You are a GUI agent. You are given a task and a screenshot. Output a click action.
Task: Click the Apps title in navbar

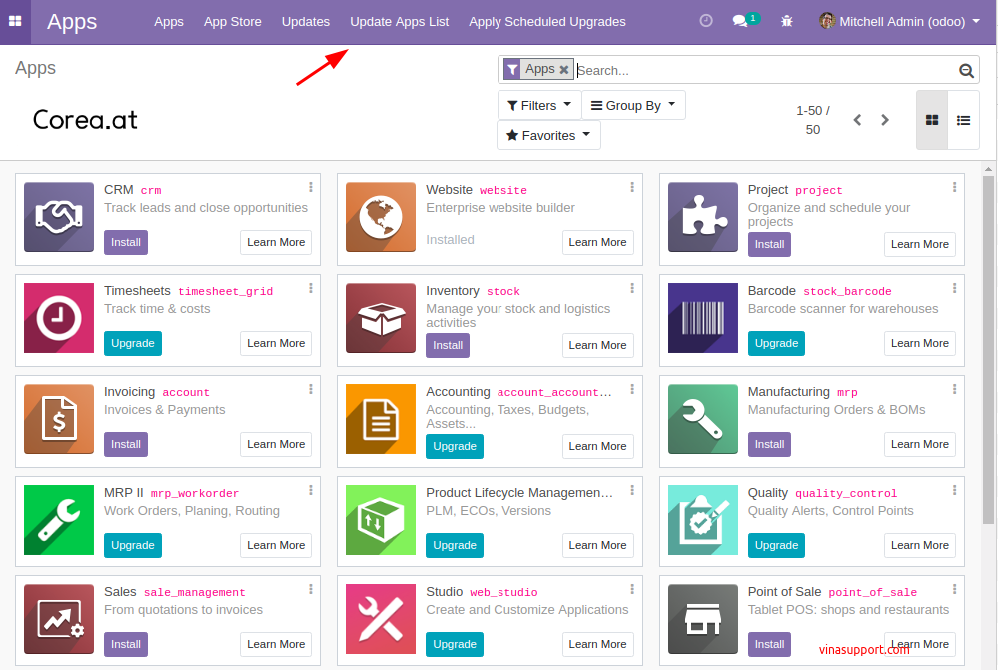(x=72, y=22)
